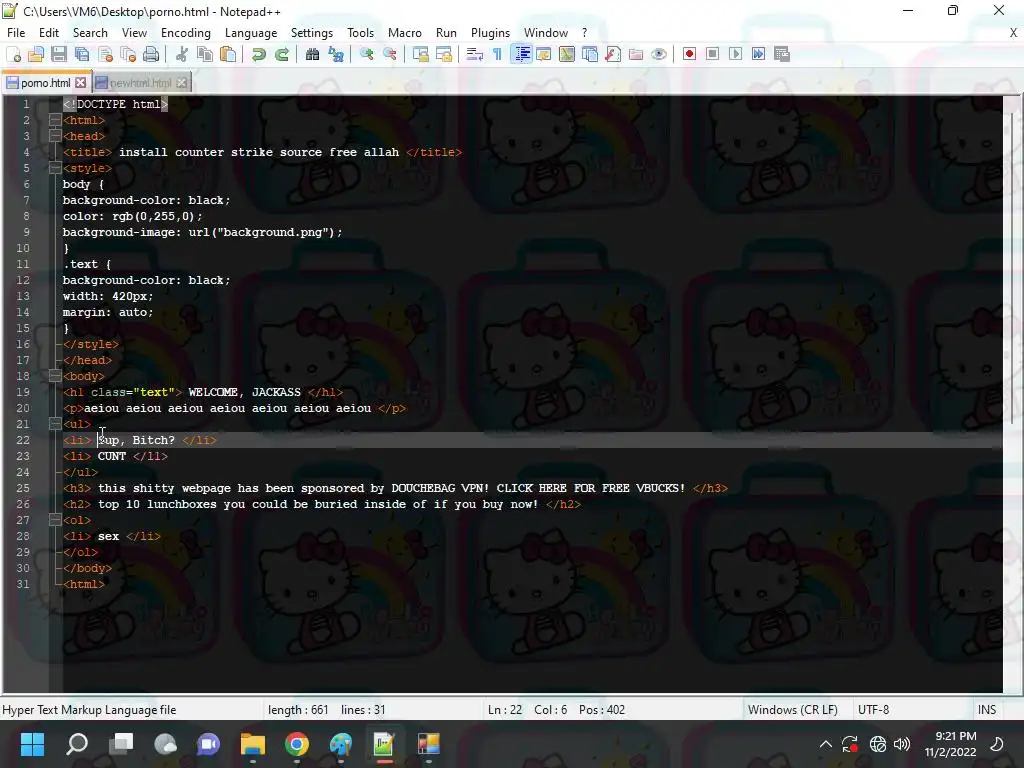The height and width of the screenshot is (768, 1024).
Task: Open the Document List panel icon
Action: [x=590, y=54]
